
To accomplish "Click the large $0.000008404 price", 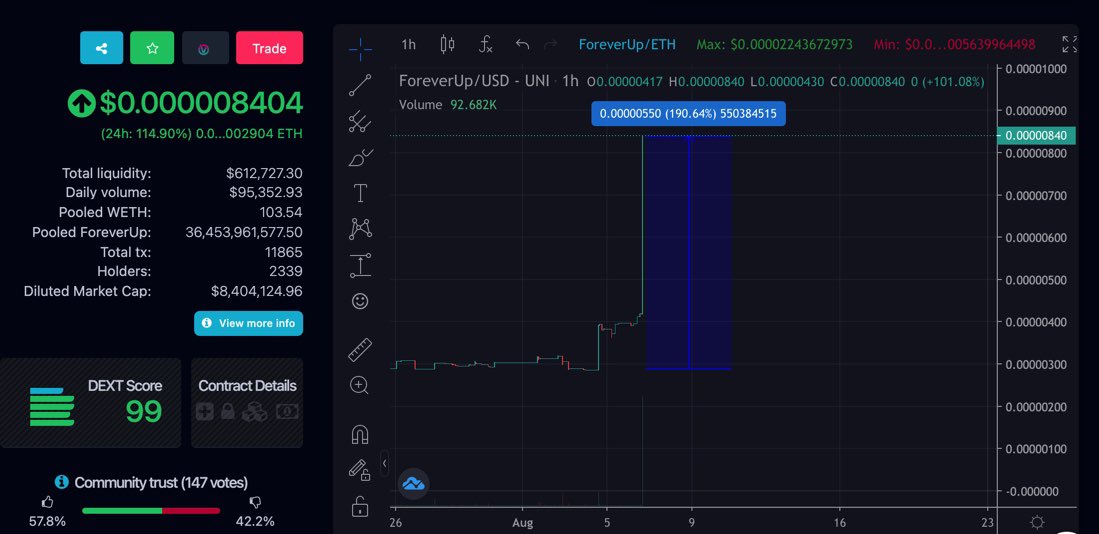I will [x=201, y=103].
